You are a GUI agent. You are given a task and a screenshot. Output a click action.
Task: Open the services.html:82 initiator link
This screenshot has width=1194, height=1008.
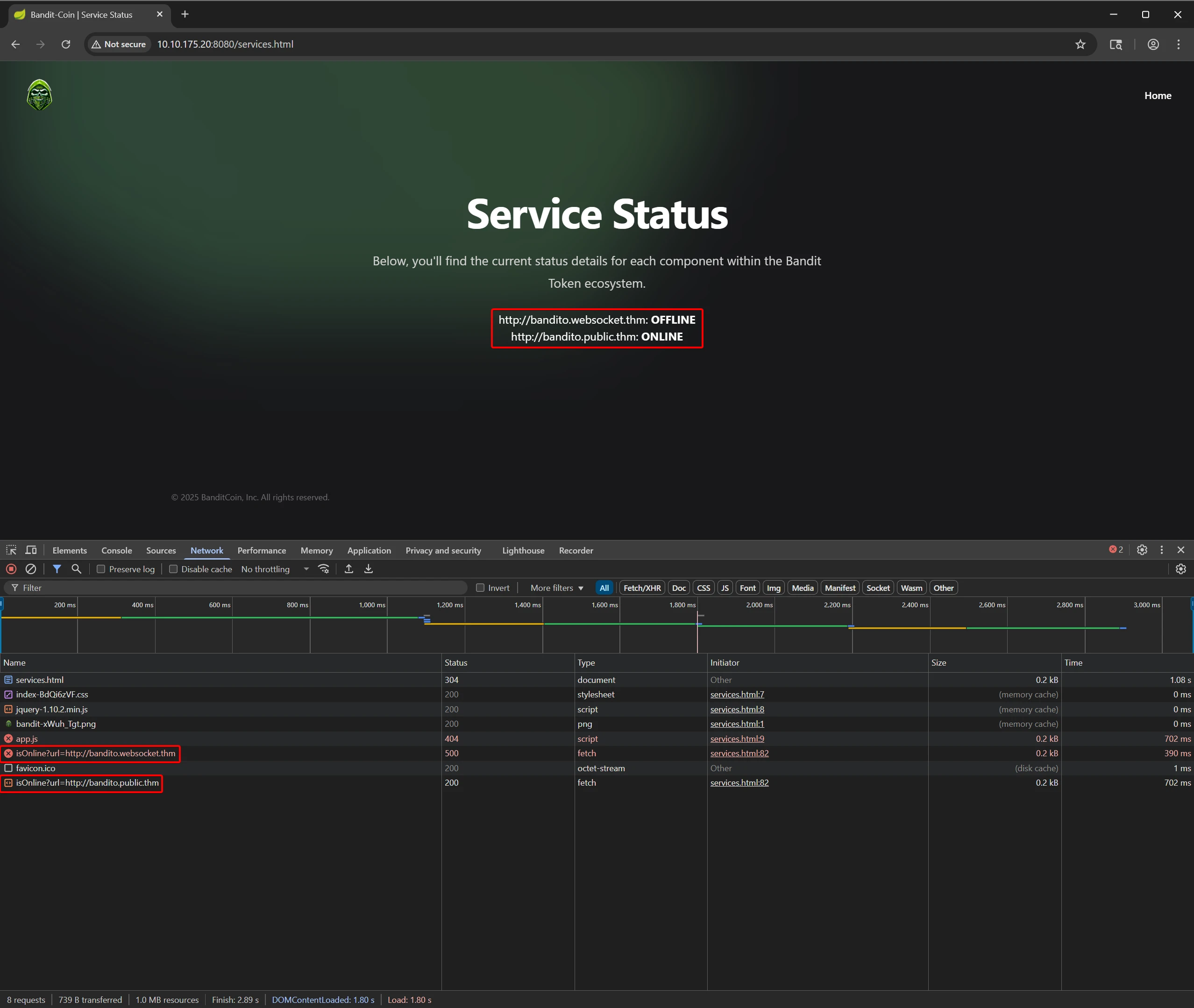[739, 754]
